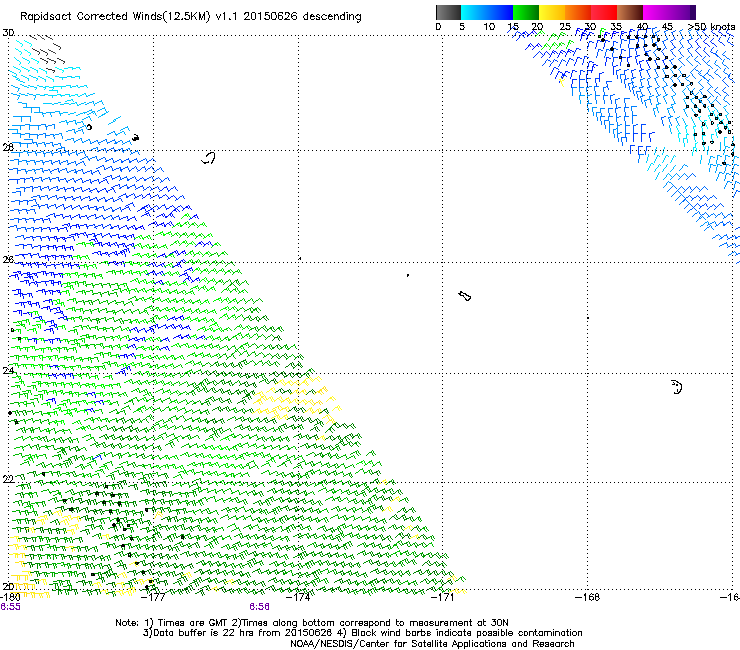The width and height of the screenshot is (740, 650).
Task: Select the brown 35-40 knot color bar segment
Action: (x=630, y=12)
